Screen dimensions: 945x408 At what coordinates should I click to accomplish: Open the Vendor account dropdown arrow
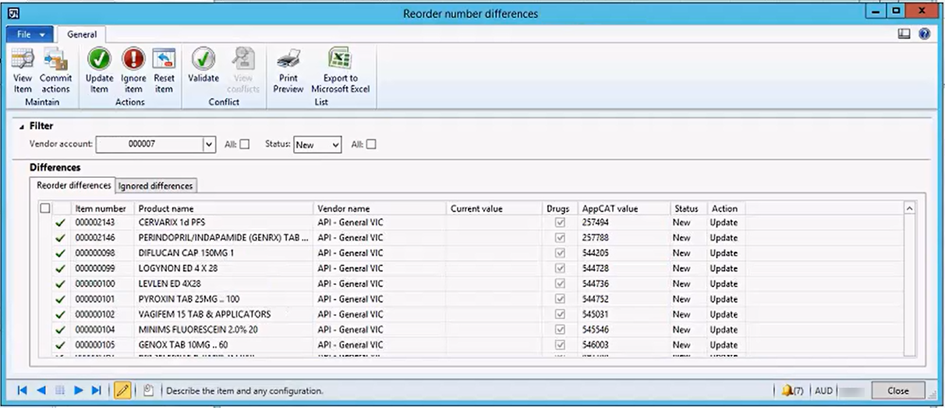pyautogui.click(x=209, y=145)
